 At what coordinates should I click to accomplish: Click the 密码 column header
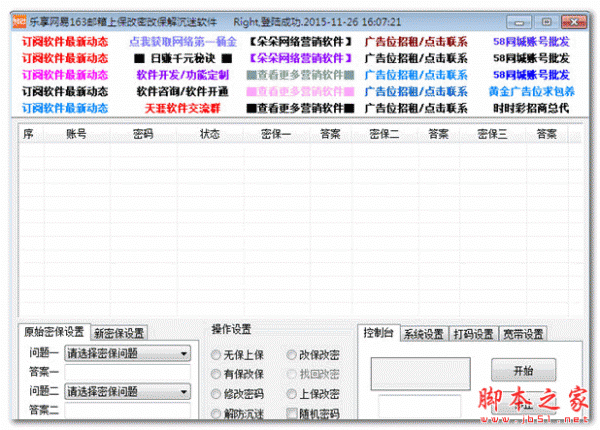143,134
